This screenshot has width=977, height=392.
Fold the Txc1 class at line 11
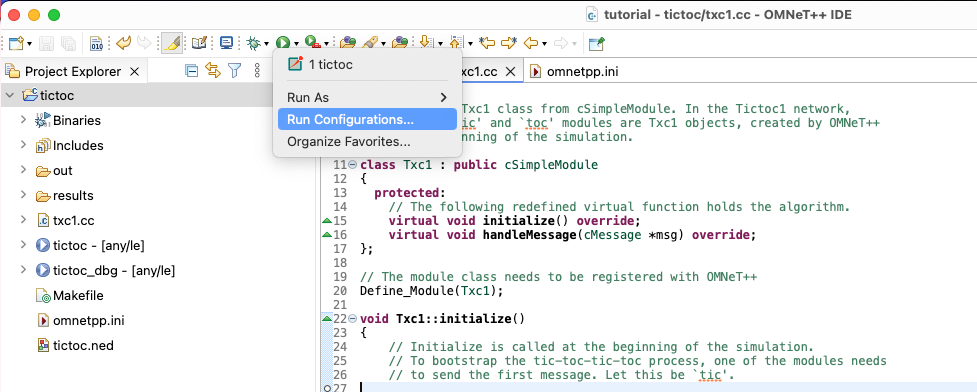click(353, 165)
